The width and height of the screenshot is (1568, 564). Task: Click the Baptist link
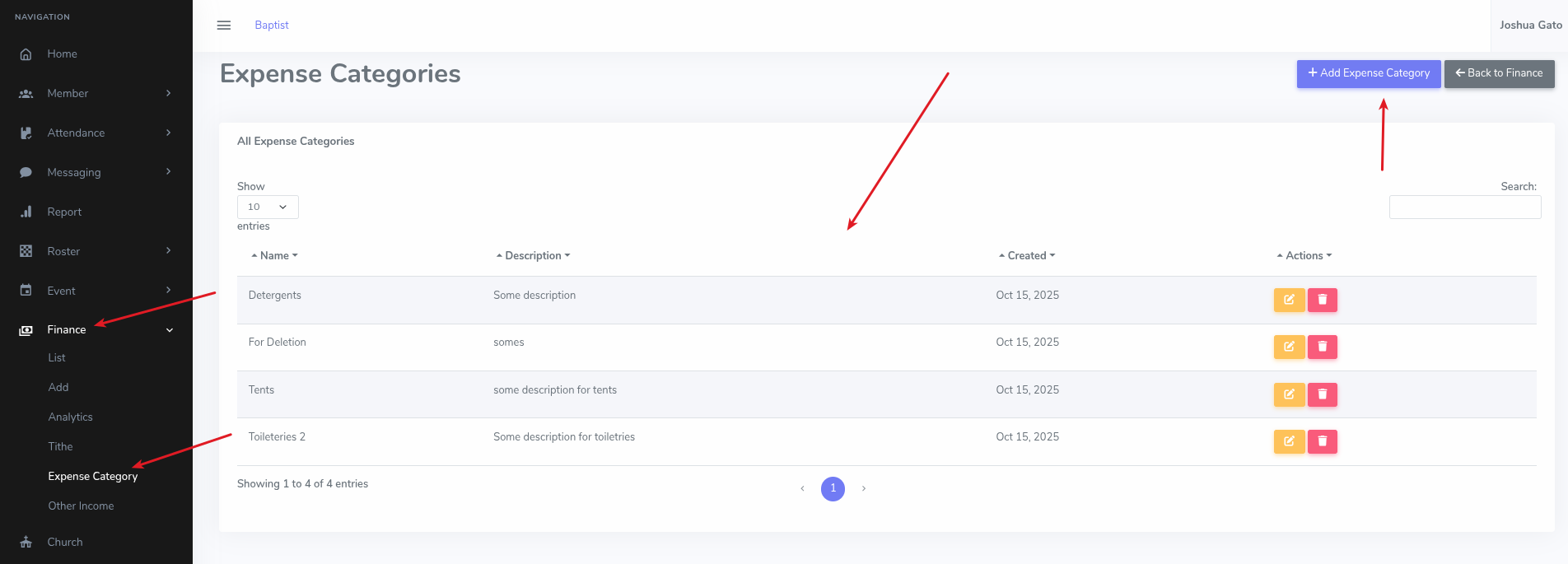[x=272, y=26]
